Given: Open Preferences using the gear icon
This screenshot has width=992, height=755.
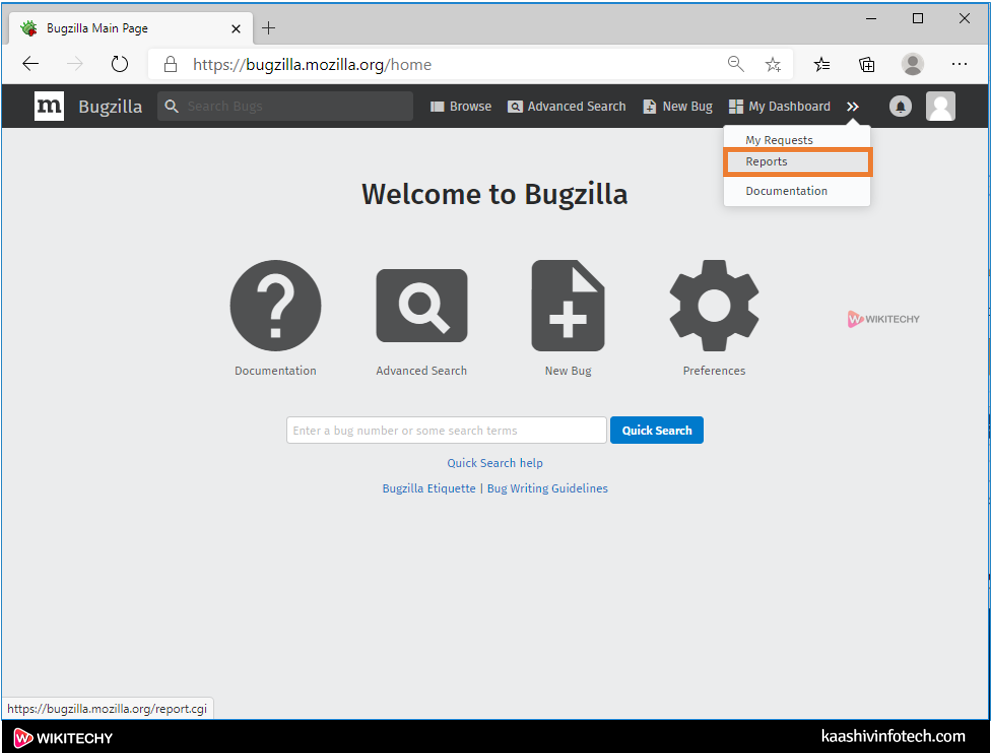Looking at the screenshot, I should click(x=714, y=306).
